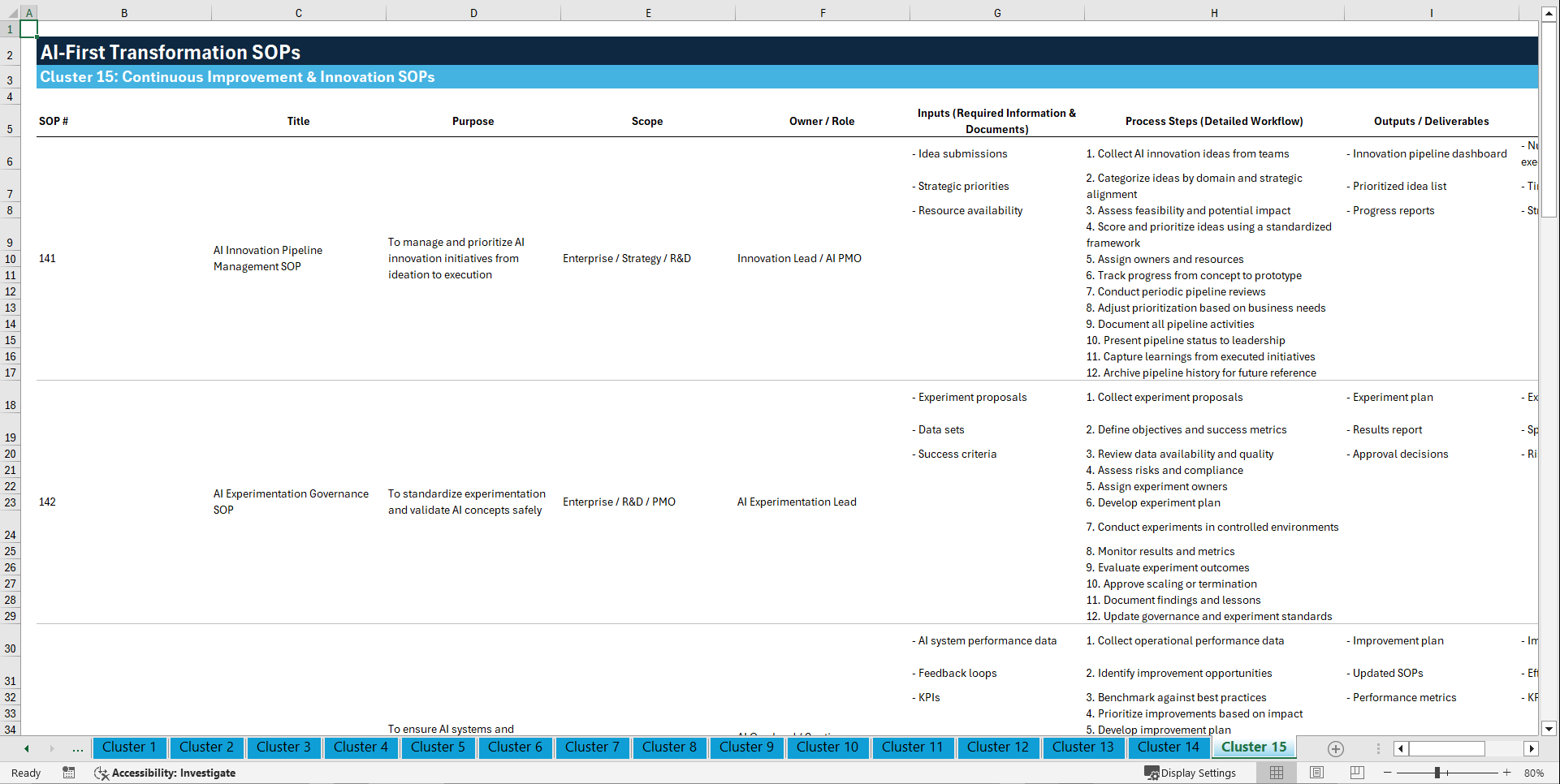Screen dimensions: 1560x784
Task: Select the Normal view icon
Action: [x=1276, y=773]
